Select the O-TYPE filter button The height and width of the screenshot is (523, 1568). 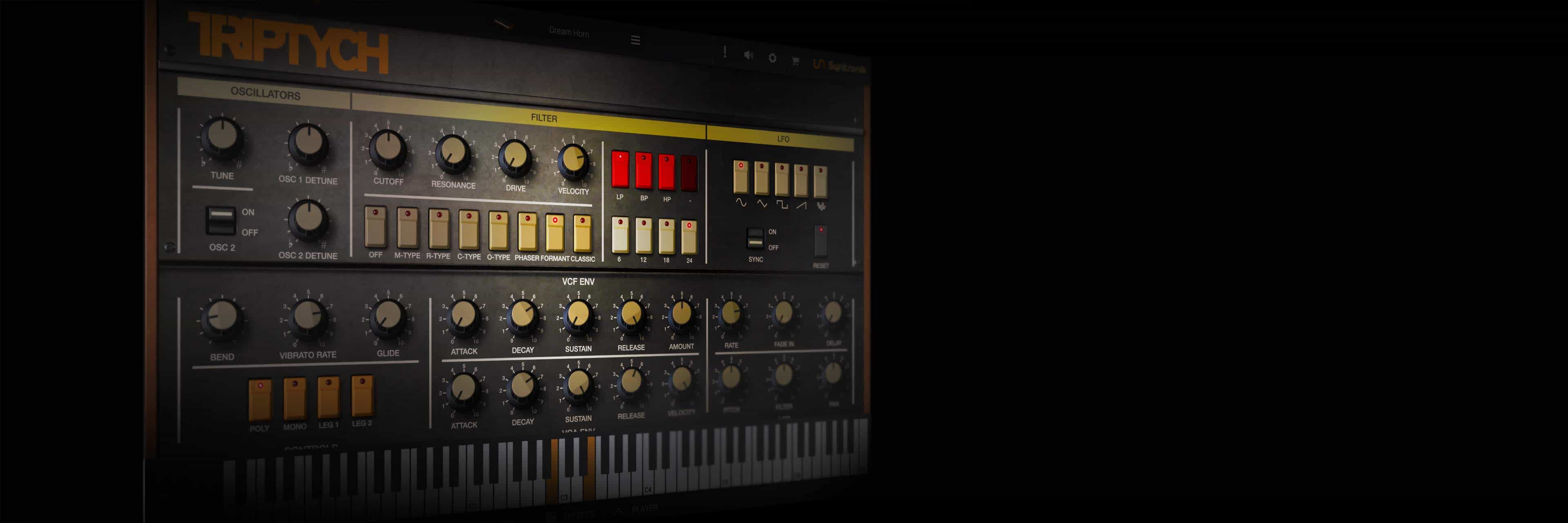point(499,231)
